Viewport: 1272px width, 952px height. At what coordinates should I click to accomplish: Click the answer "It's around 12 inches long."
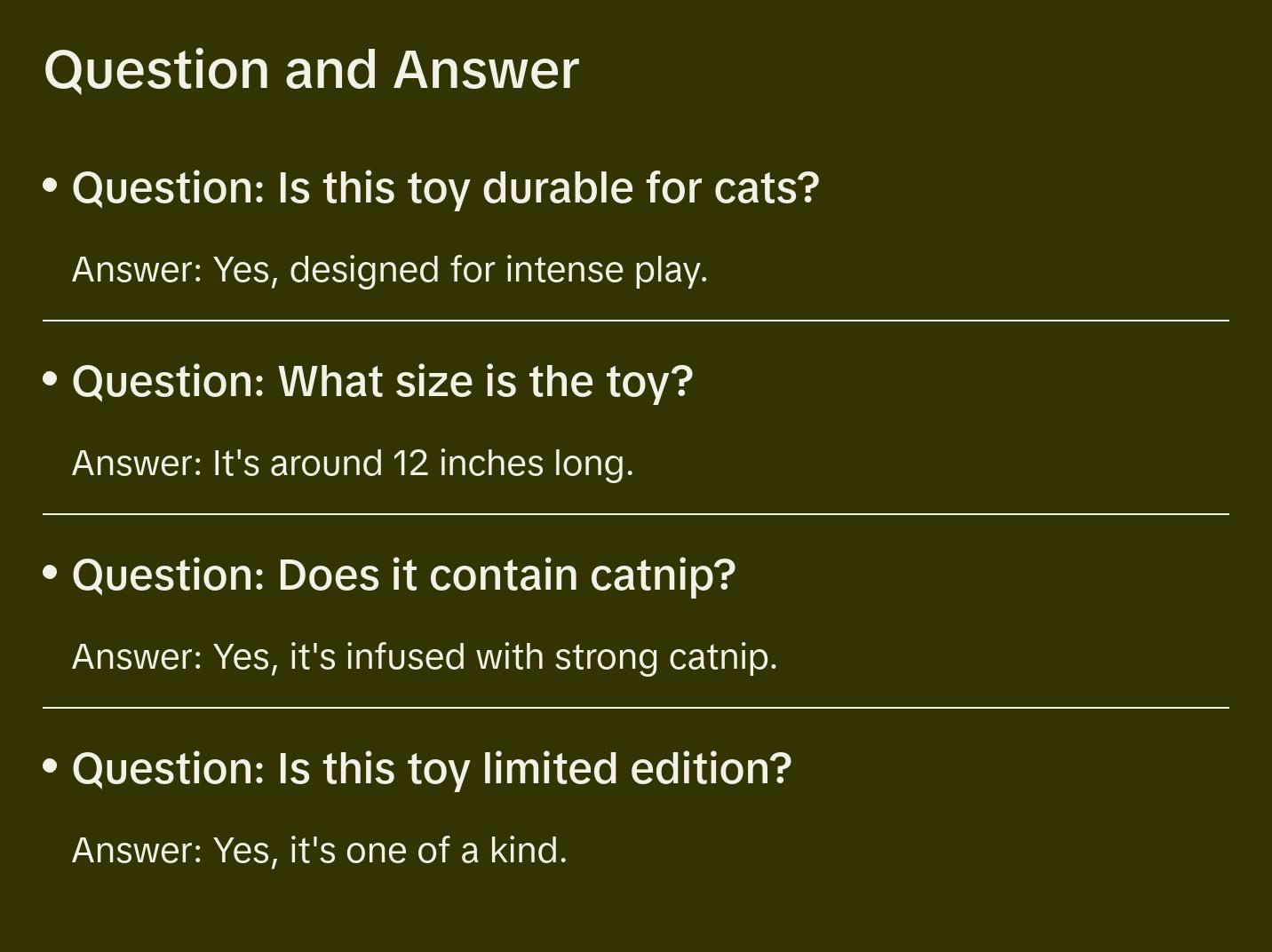point(353,464)
